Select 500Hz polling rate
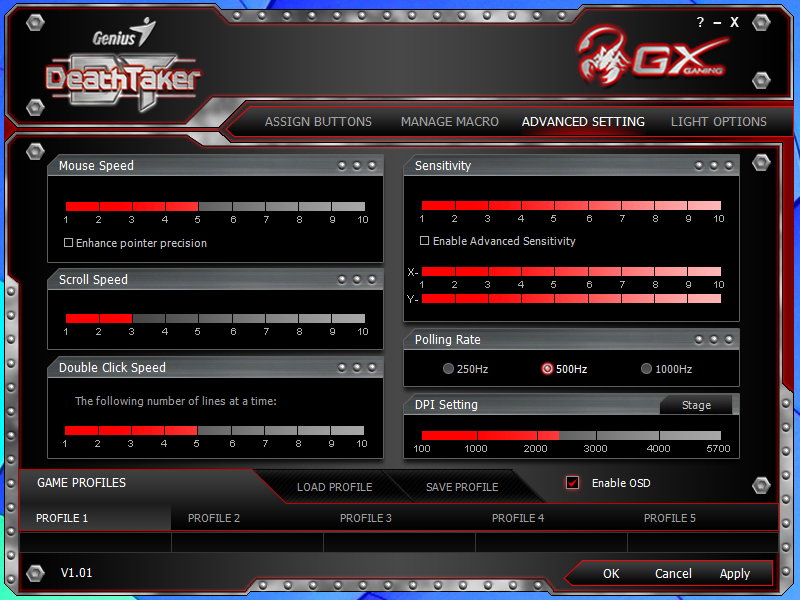Screen dimensions: 800x600 [x=547, y=368]
